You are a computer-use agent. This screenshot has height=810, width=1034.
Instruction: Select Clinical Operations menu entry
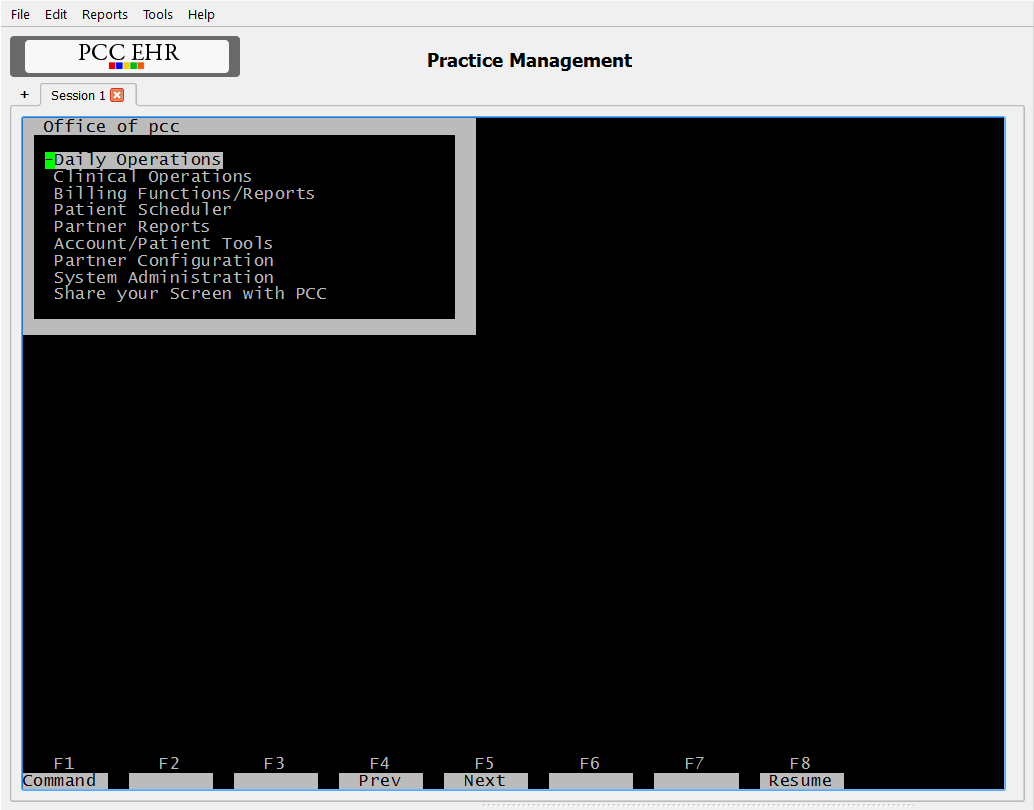(152, 177)
